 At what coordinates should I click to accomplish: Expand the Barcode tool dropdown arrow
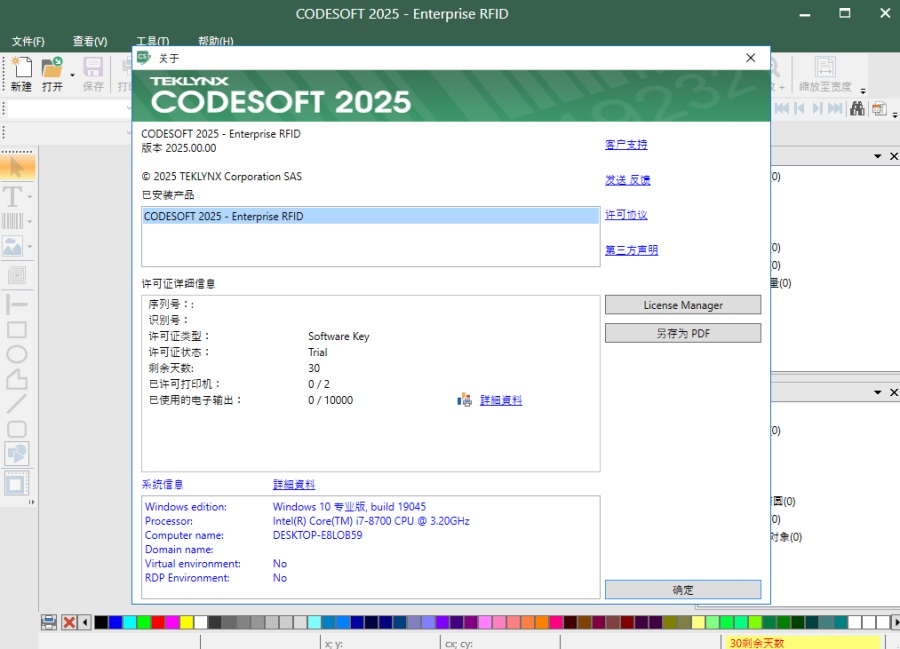[30, 221]
